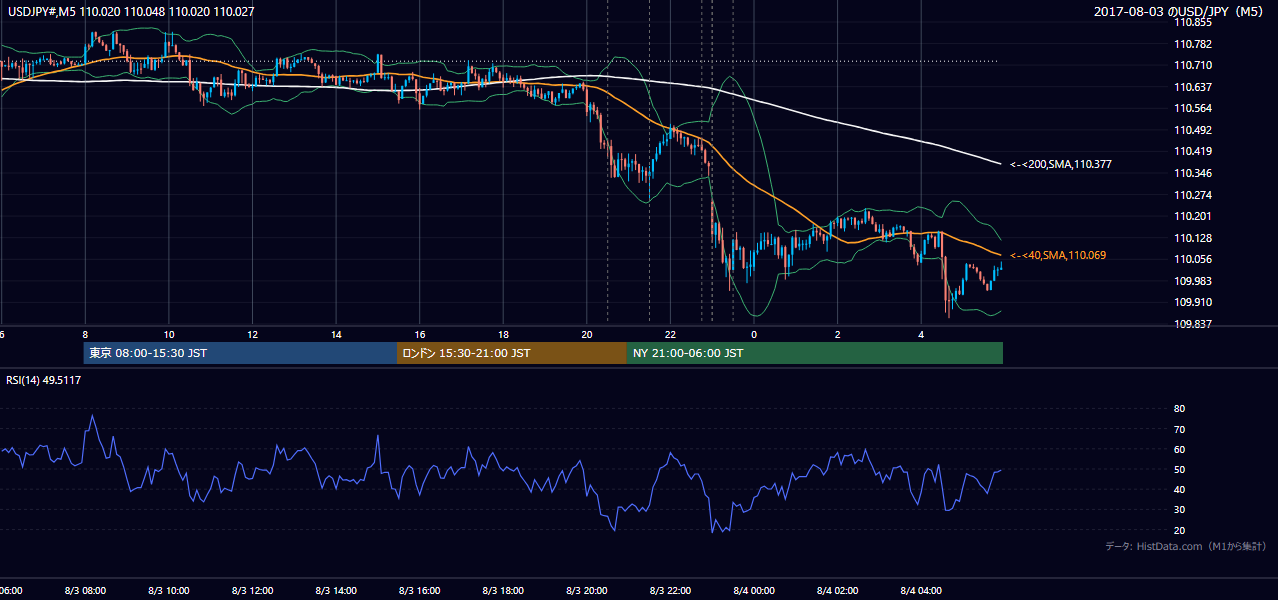Click price axis value 109.910

(1194, 302)
